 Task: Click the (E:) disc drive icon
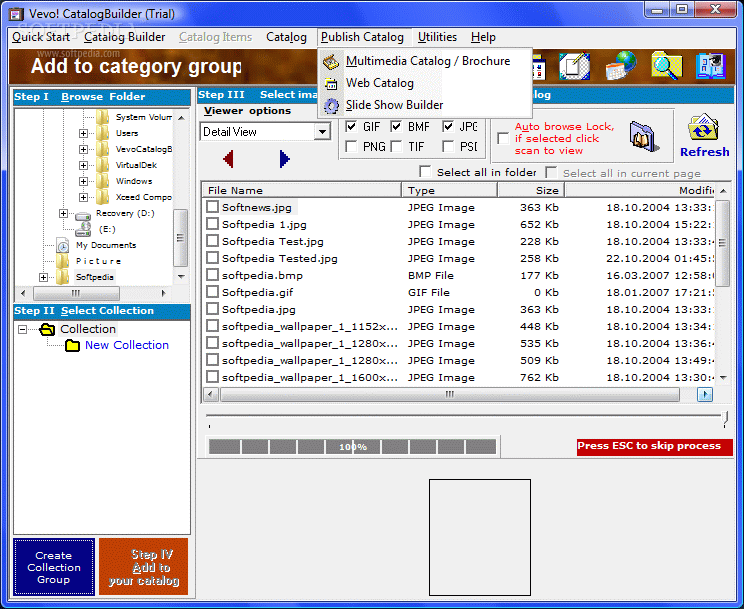[83, 229]
